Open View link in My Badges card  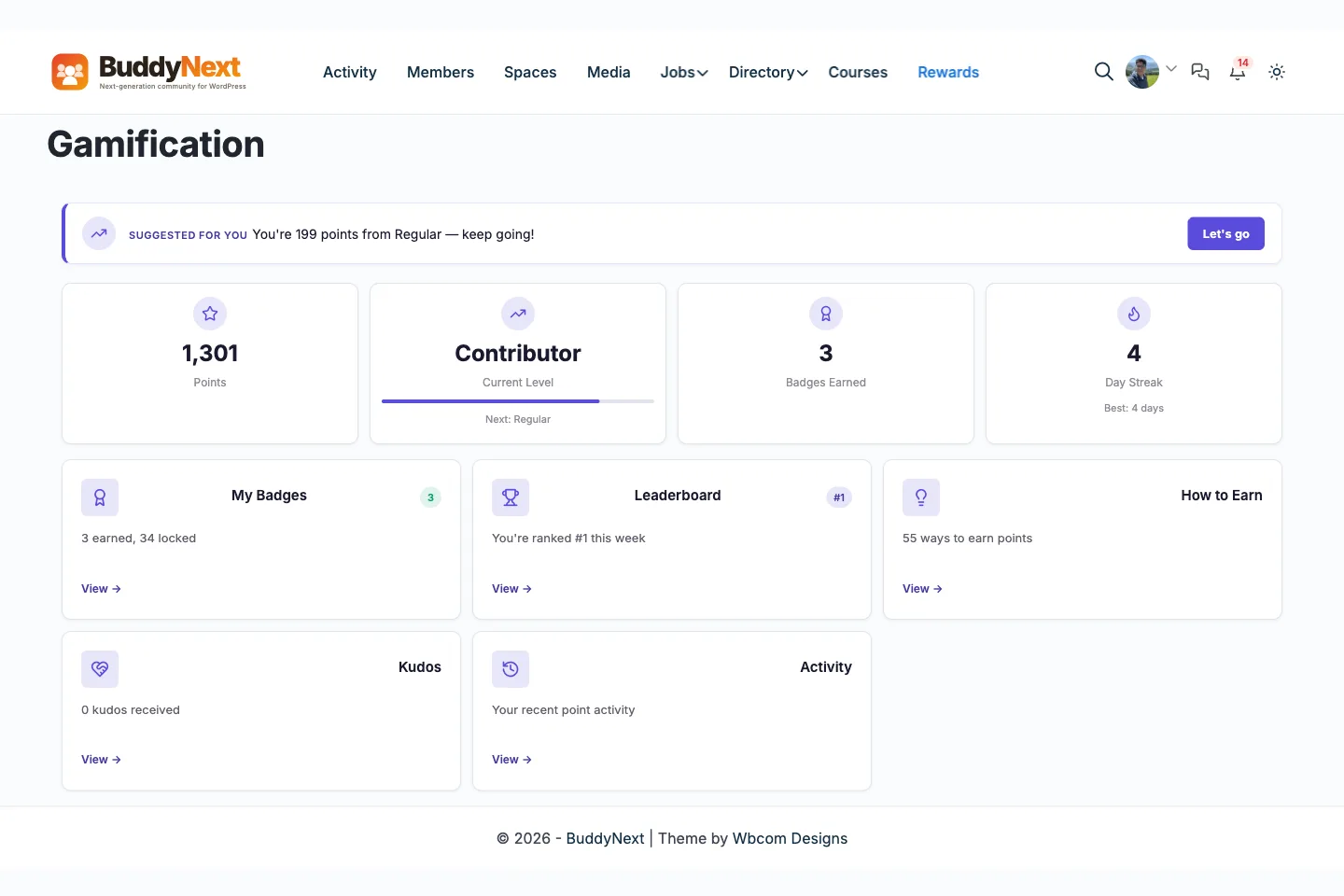[101, 589]
